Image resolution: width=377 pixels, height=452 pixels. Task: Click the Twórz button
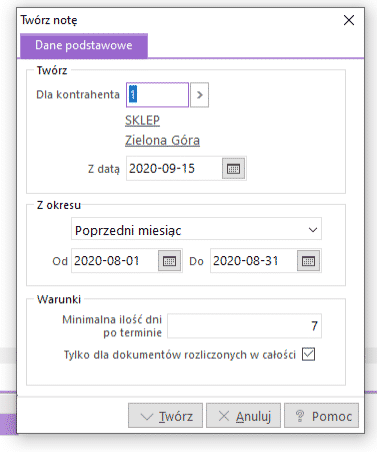[x=165, y=416]
